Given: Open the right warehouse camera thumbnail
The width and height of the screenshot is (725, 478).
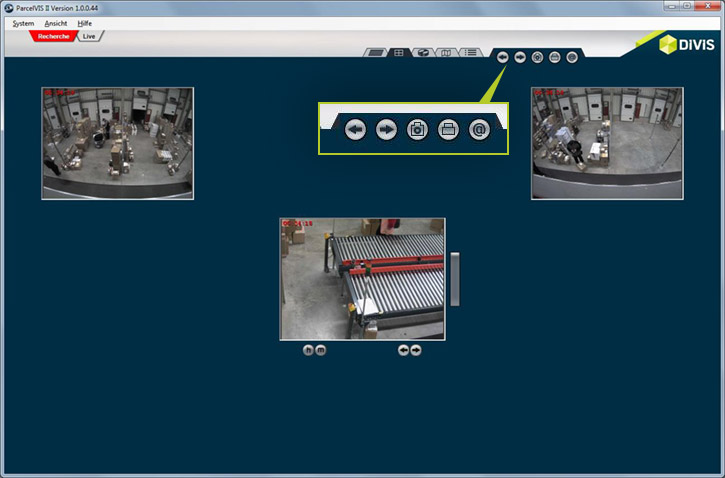Looking at the screenshot, I should coord(607,143).
